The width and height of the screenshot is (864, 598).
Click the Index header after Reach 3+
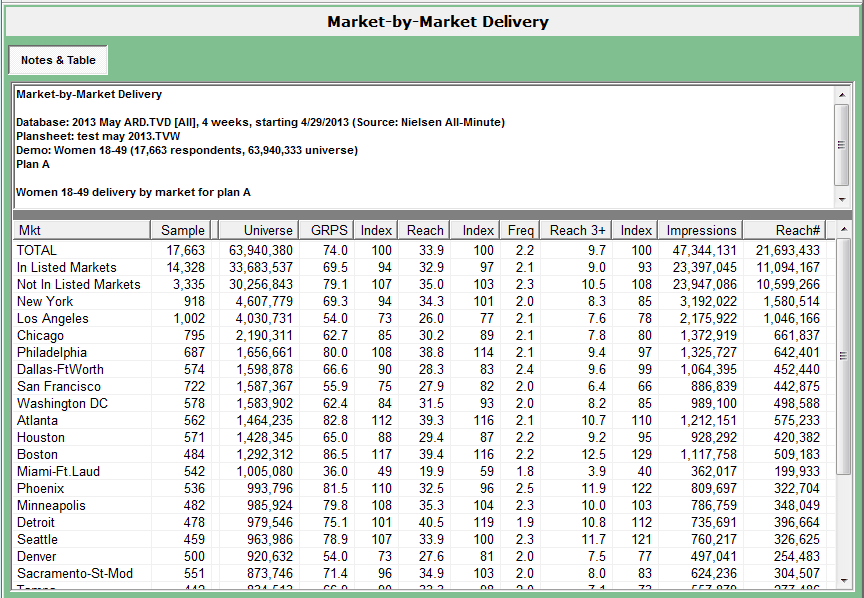click(x=635, y=230)
